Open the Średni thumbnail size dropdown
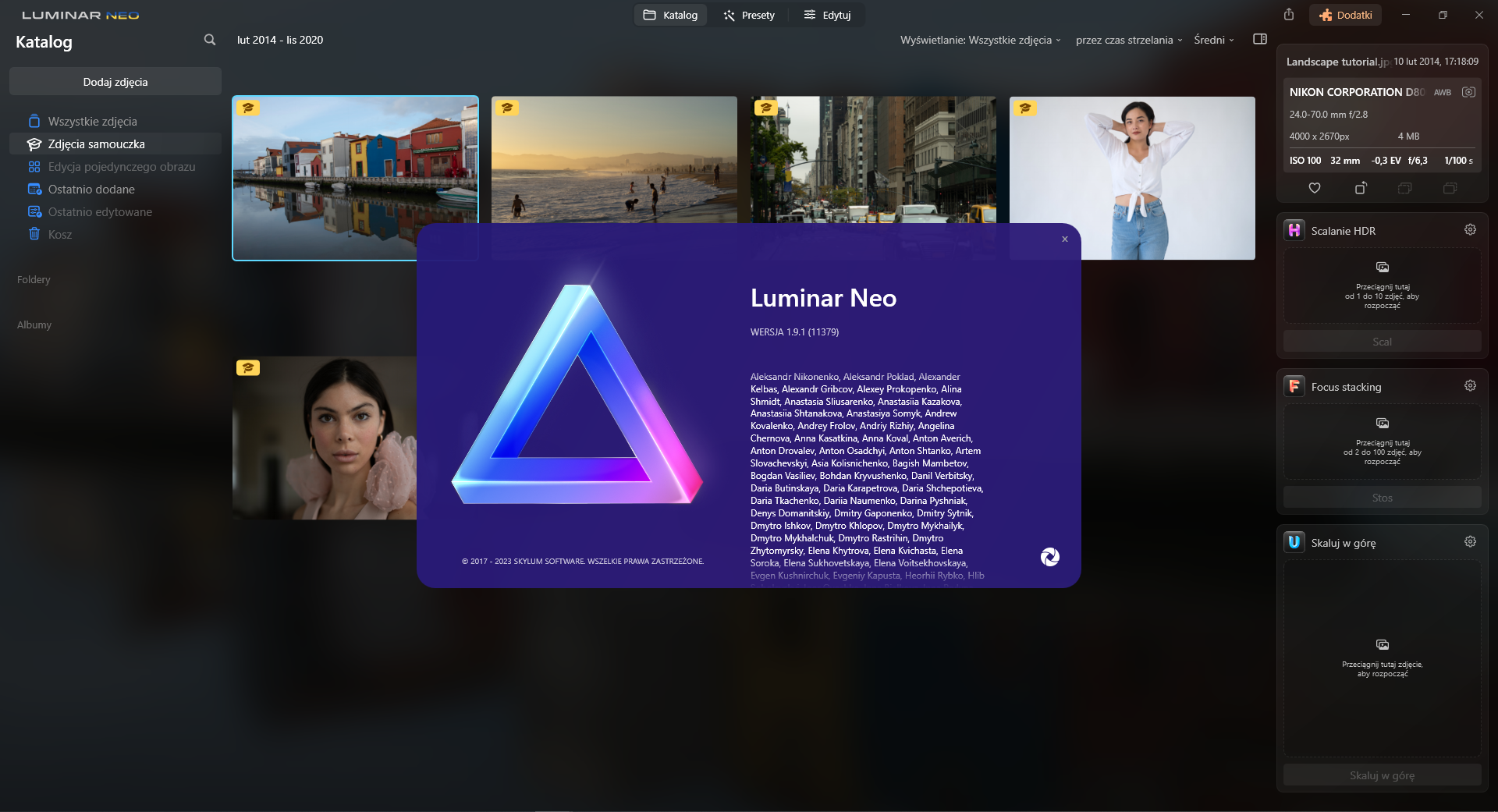 point(1214,40)
